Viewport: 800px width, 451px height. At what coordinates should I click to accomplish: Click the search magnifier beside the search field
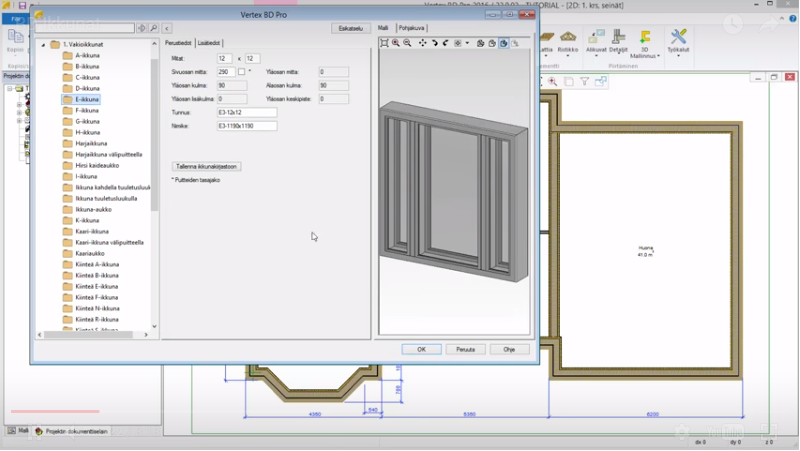coord(154,28)
